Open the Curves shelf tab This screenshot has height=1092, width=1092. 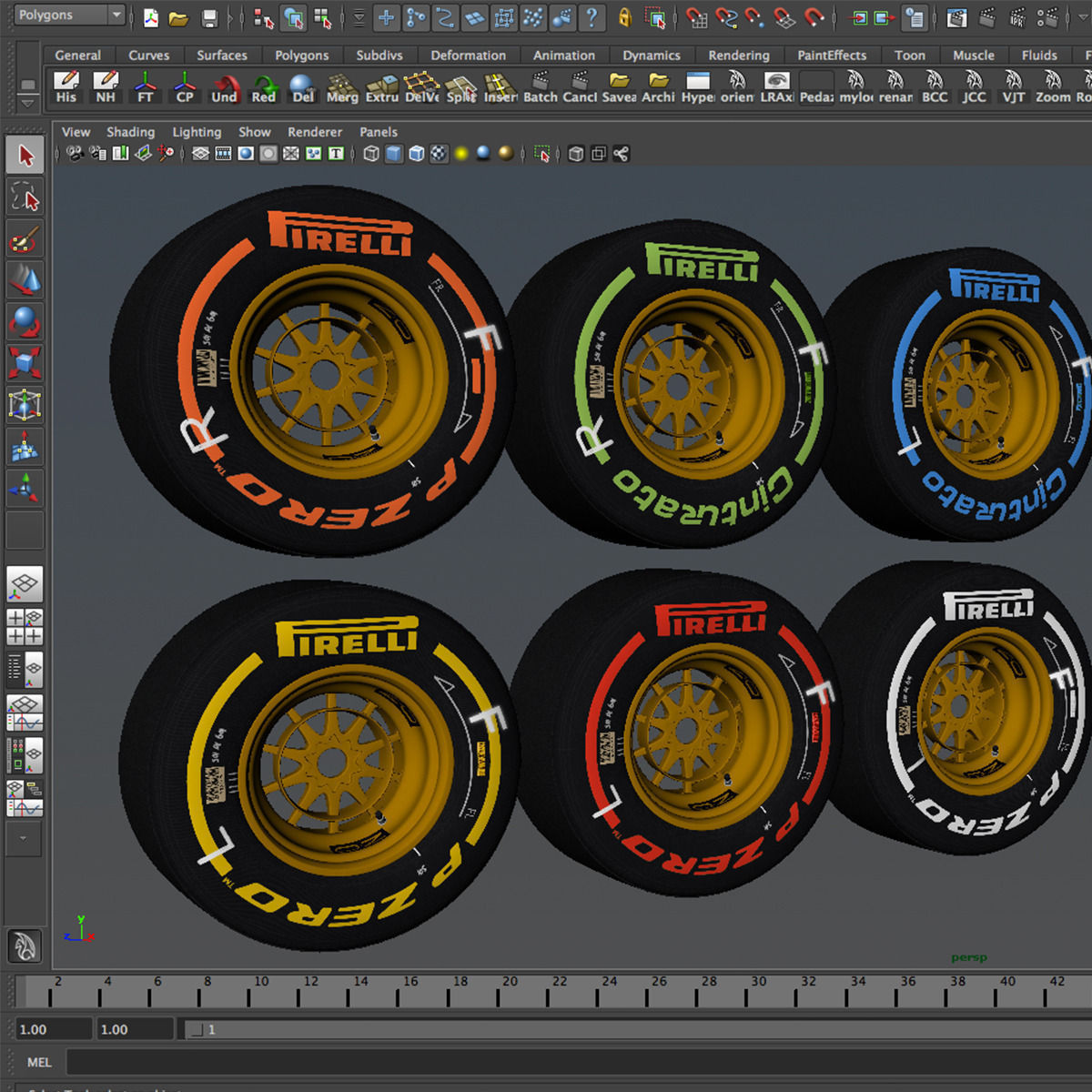(x=148, y=56)
